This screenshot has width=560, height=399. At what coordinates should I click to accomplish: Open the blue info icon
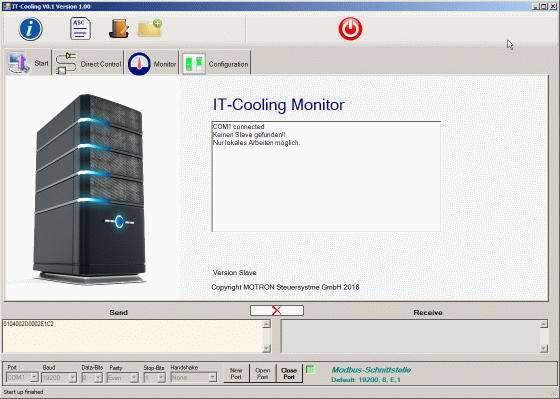pyautogui.click(x=30, y=29)
